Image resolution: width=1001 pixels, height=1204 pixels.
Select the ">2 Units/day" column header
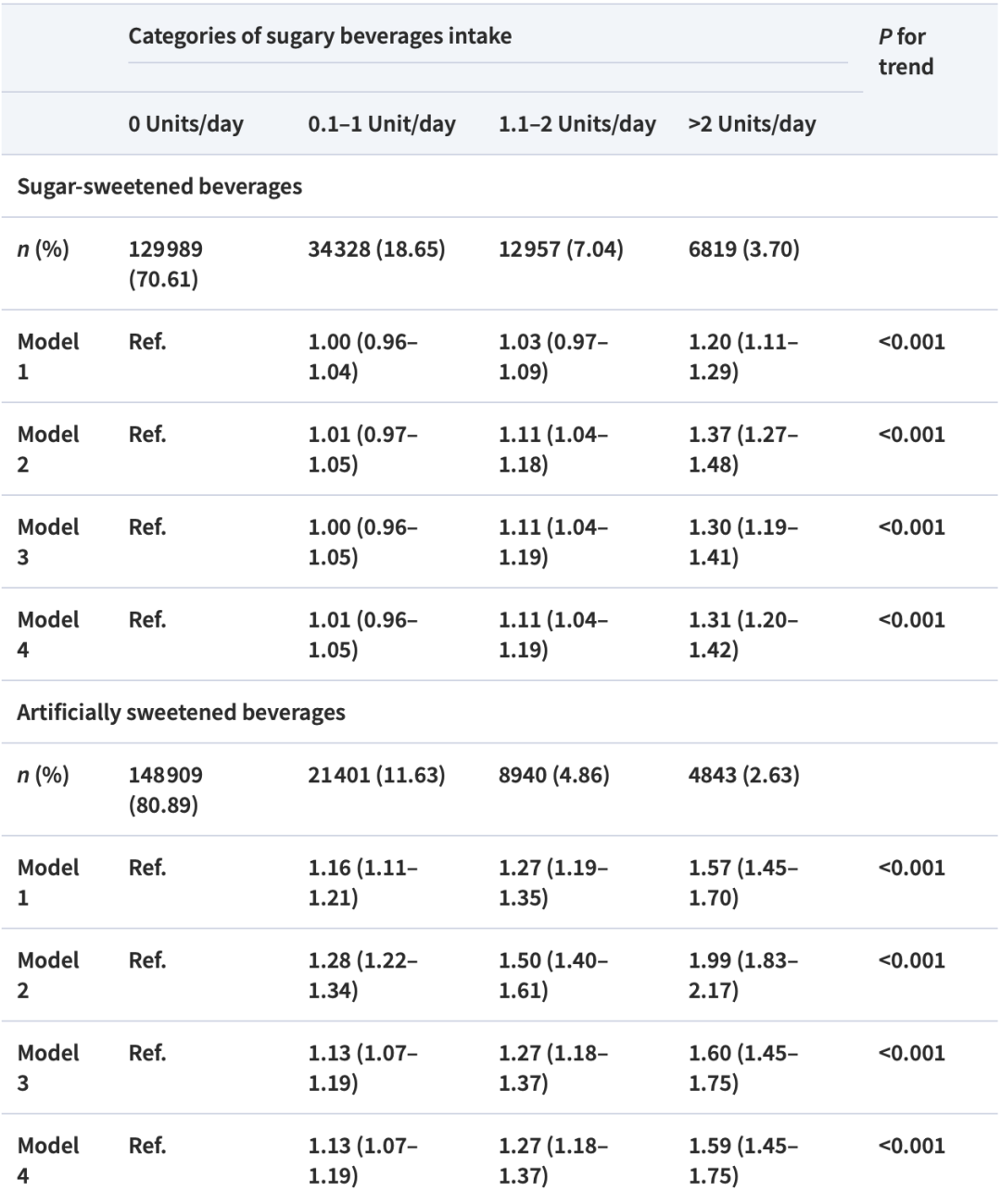[x=752, y=124]
